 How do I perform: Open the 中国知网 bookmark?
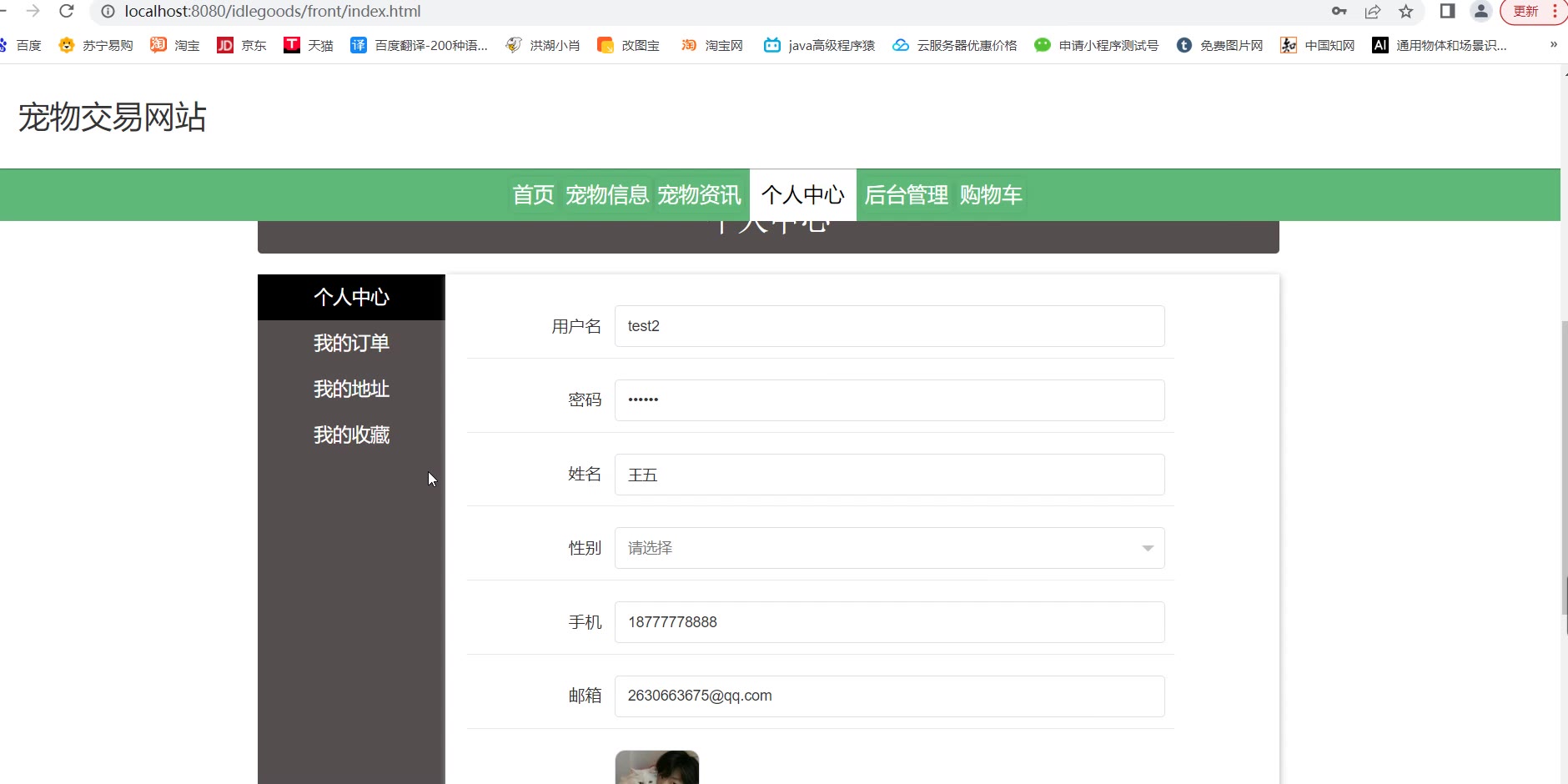1318,45
